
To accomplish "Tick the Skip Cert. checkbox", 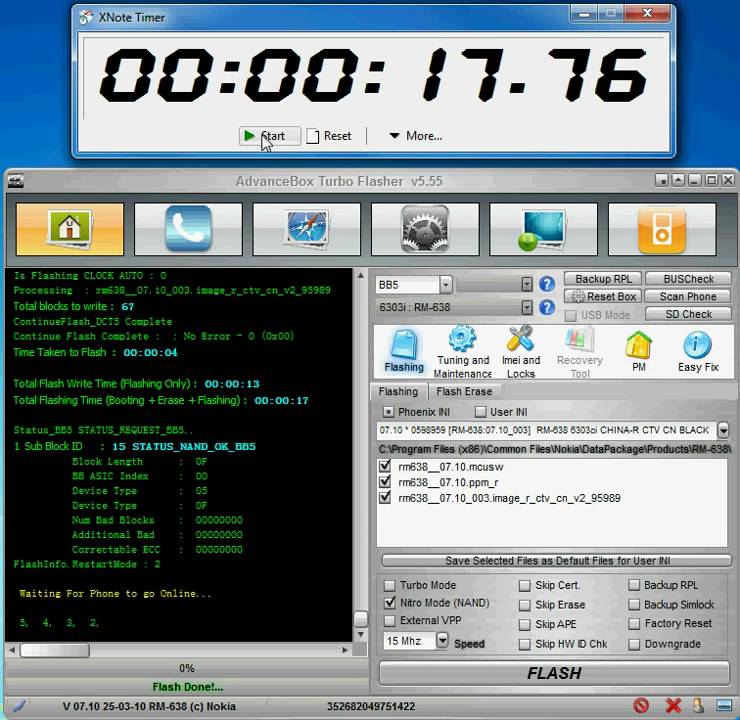I will (x=524, y=586).
